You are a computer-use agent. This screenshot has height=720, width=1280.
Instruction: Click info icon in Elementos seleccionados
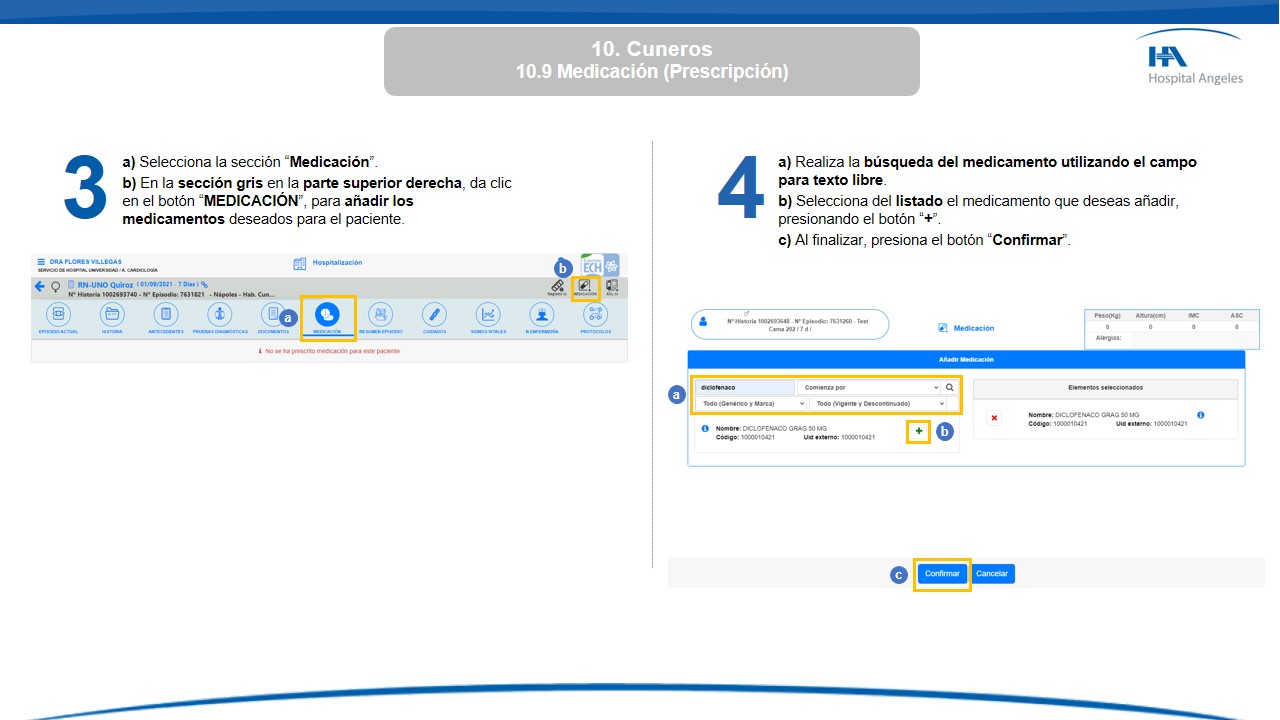coord(1200,415)
